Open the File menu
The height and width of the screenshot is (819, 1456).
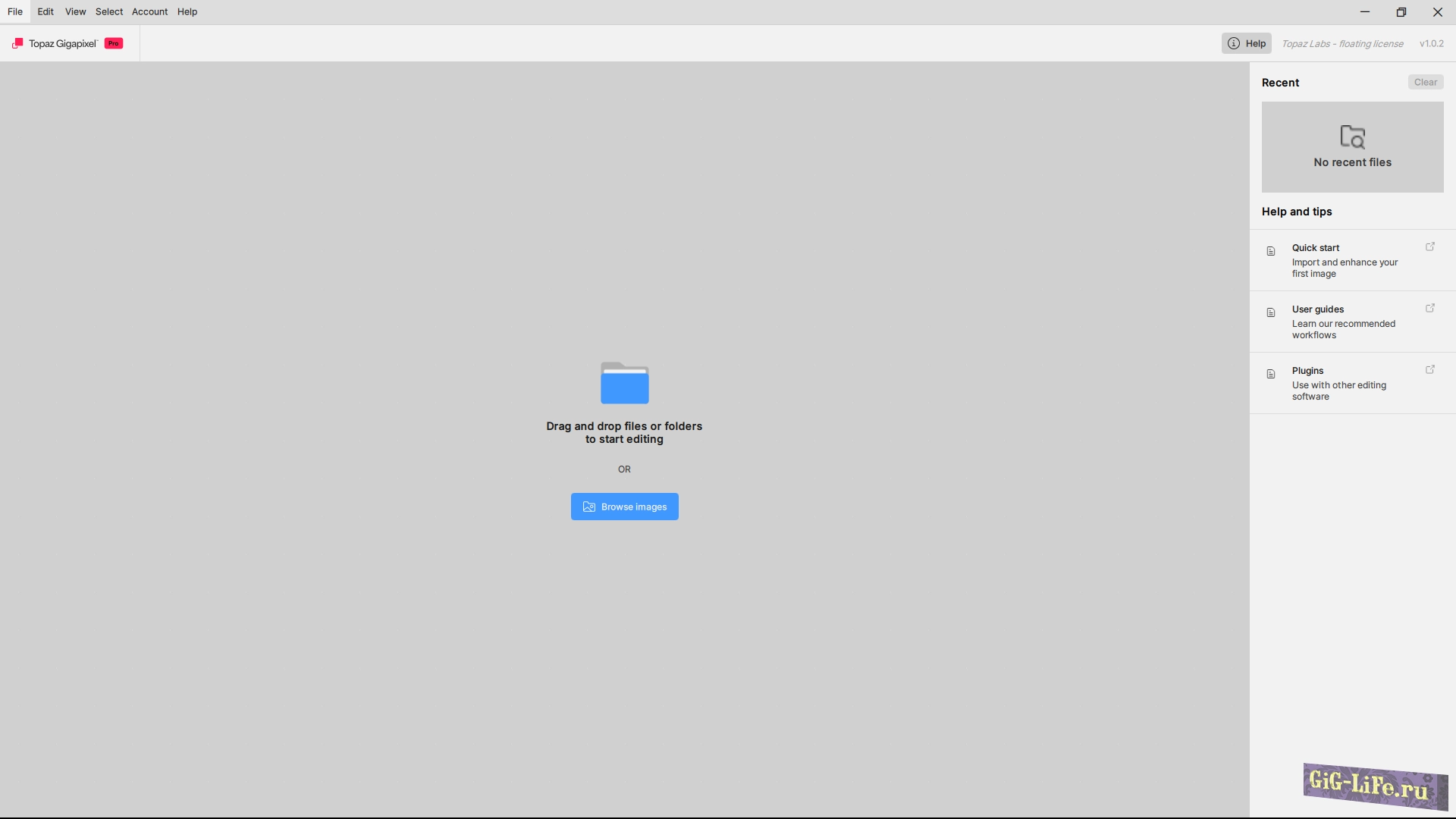tap(15, 11)
